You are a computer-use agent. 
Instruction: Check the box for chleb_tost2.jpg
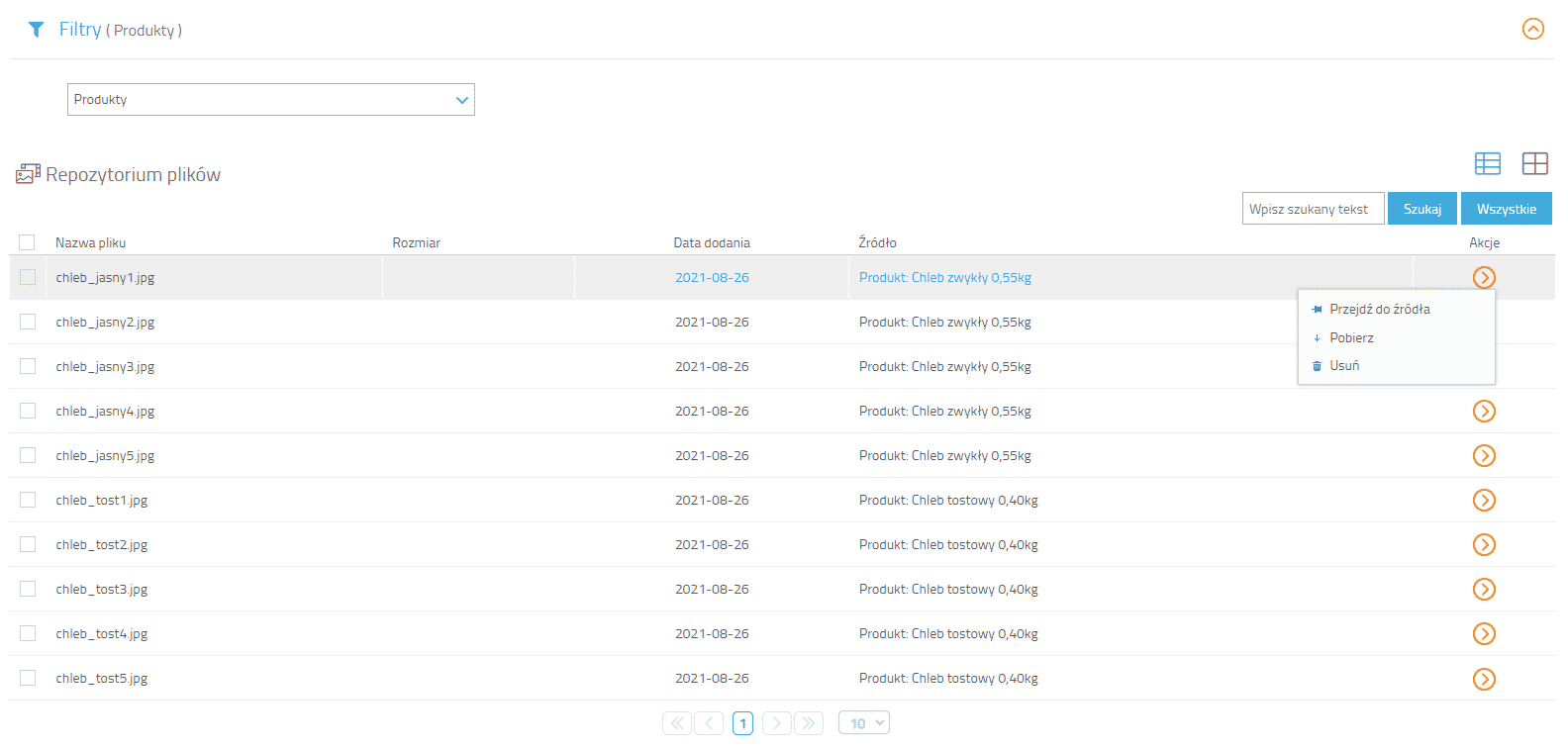pos(28,544)
